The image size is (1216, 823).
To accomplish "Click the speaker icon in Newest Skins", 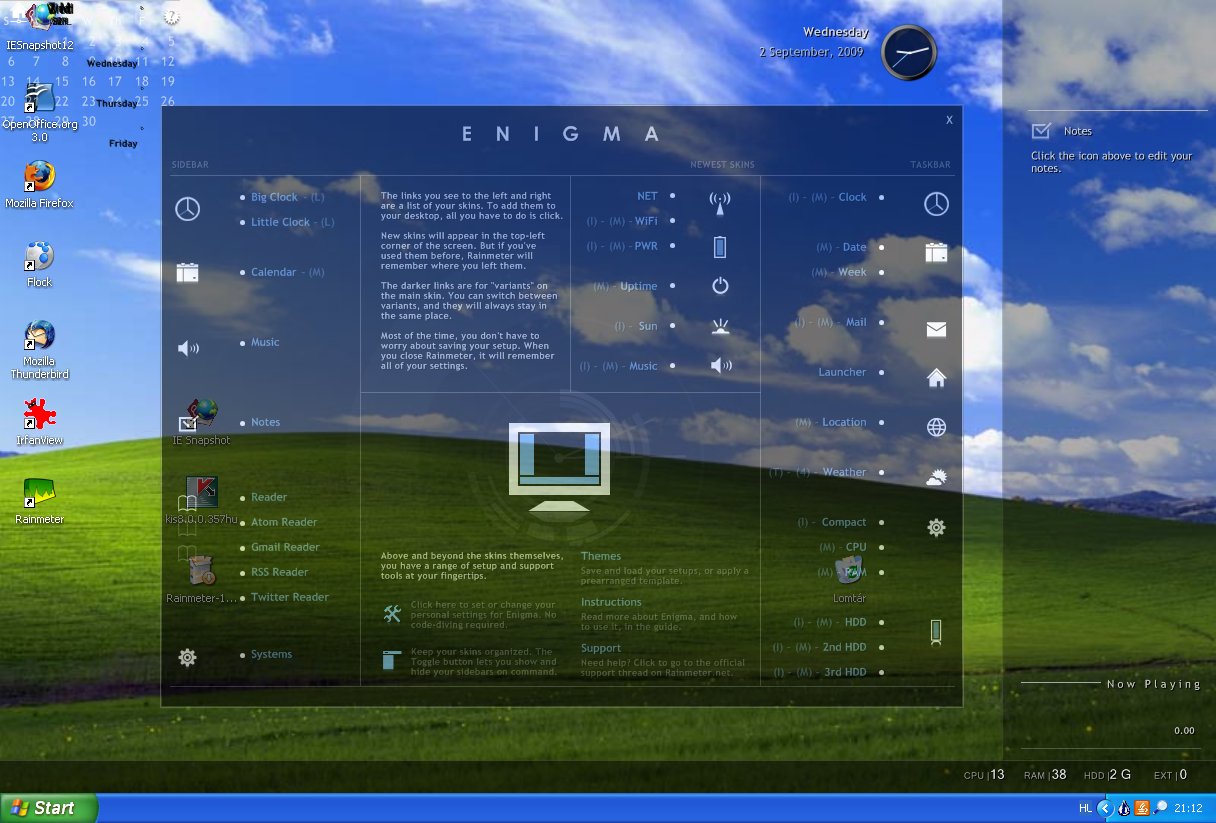I will [720, 366].
